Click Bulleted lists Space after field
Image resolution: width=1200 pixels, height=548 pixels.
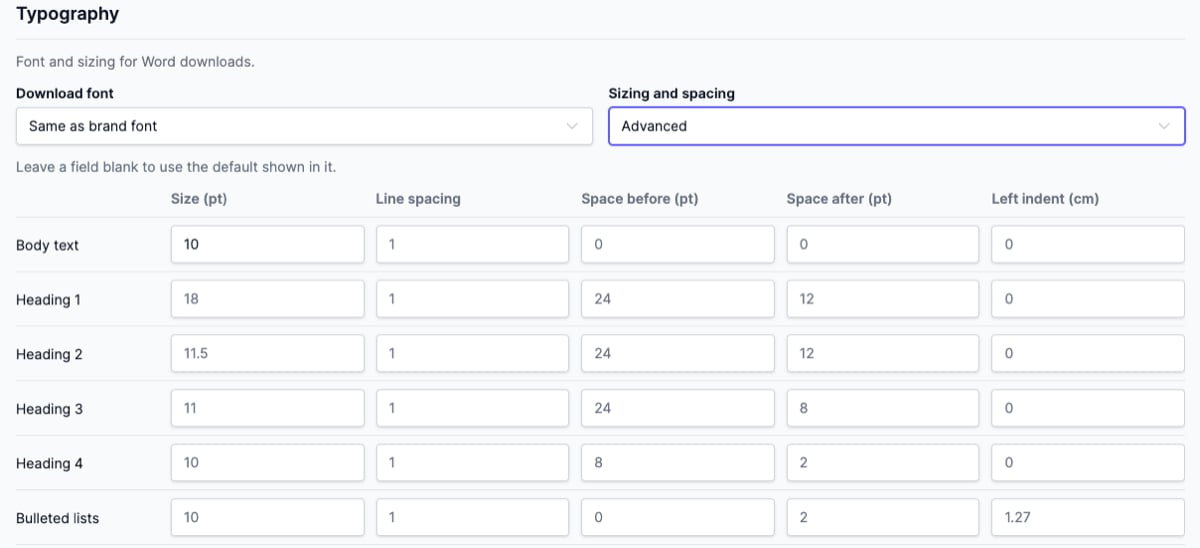click(883, 517)
